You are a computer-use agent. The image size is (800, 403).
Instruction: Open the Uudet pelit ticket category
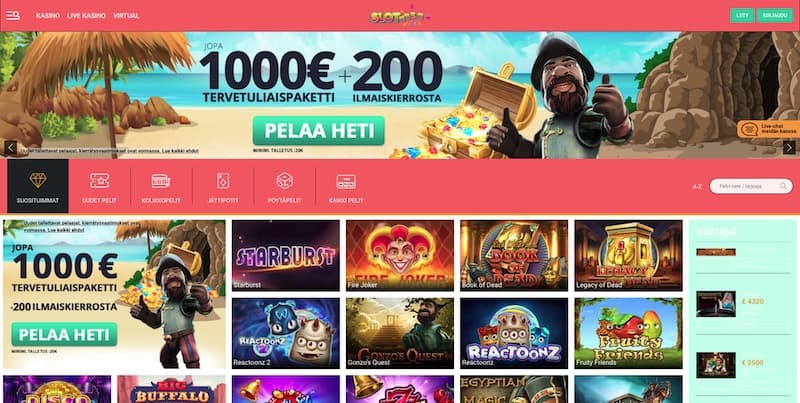(x=99, y=186)
